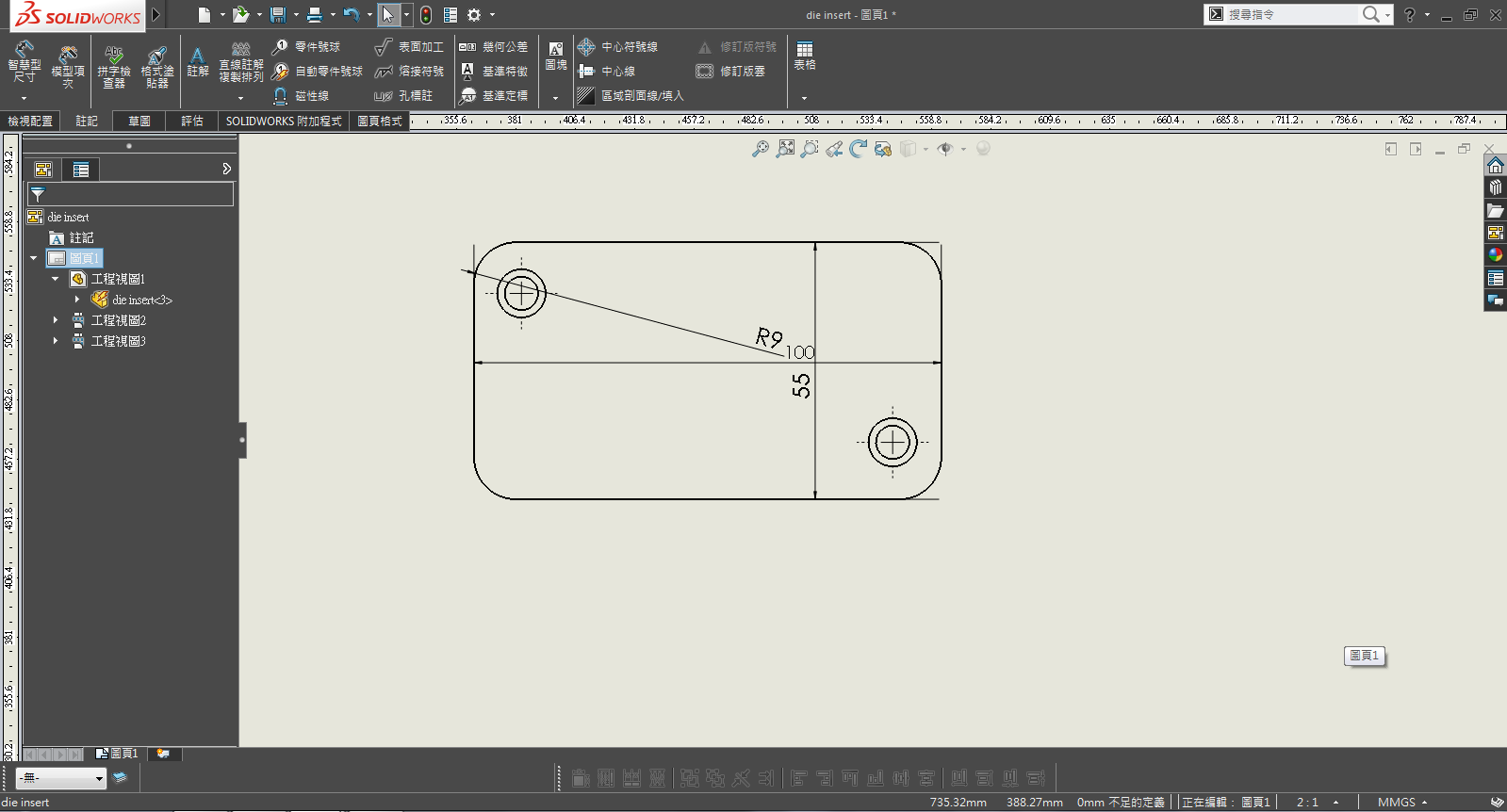Toggle Hide/Show Items eye icon

945,149
